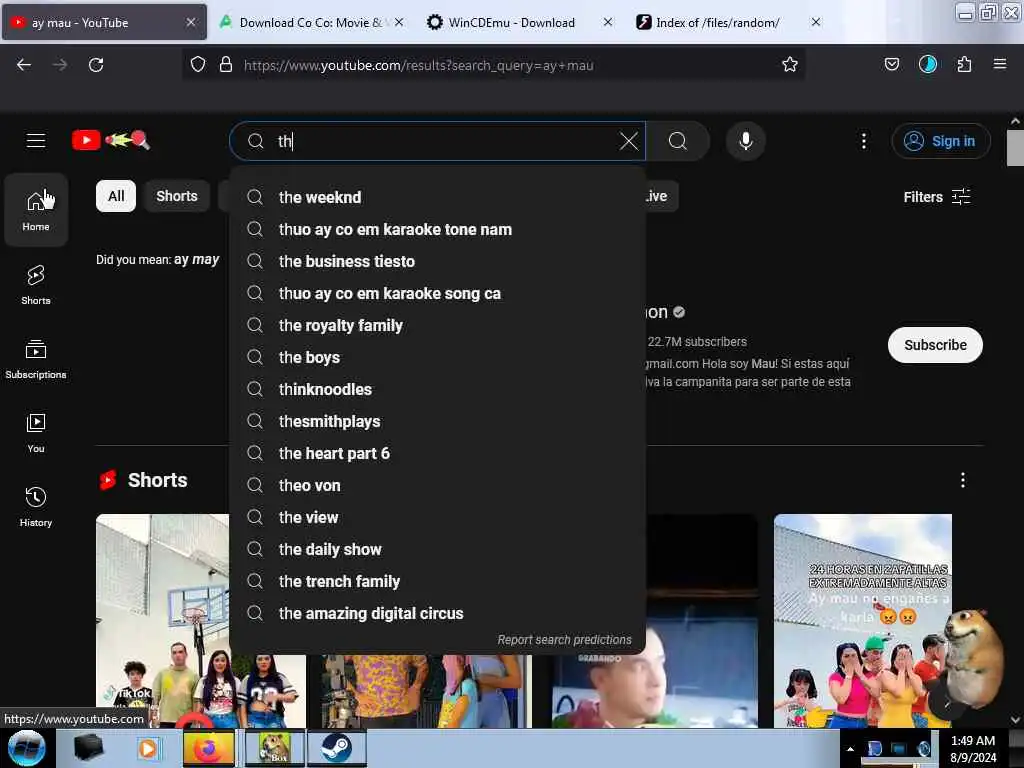Select the Shorts filter chip

177,196
